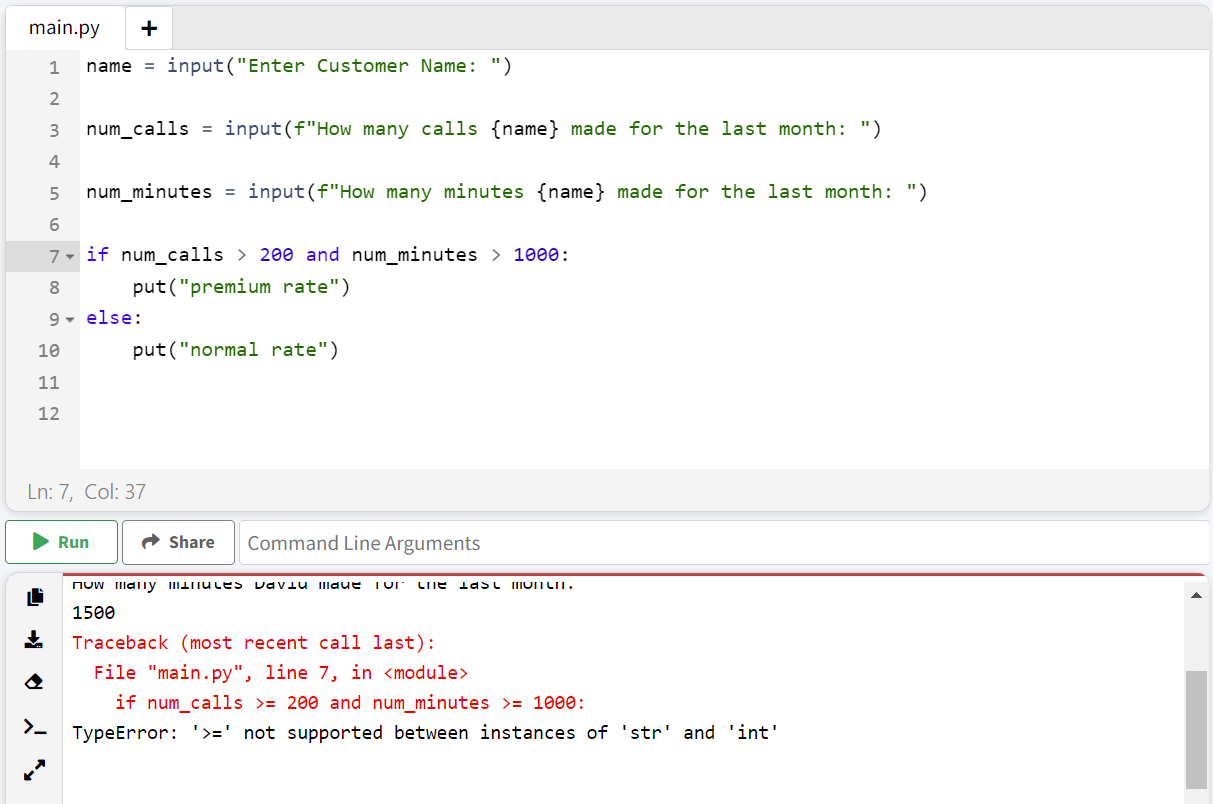Click line number 5 in the gutter

(54, 192)
